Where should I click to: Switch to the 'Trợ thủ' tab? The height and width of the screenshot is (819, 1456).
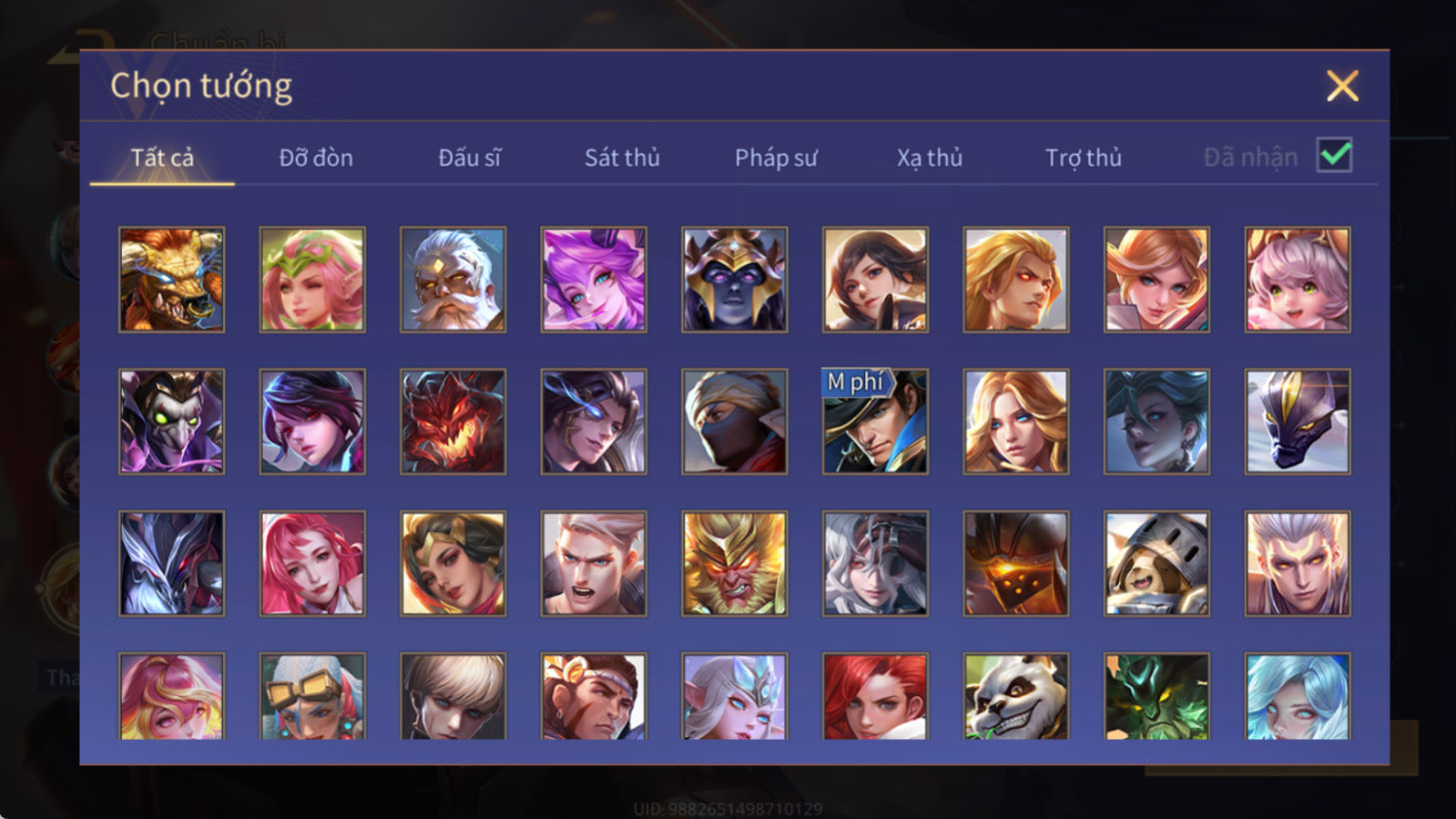(1083, 158)
